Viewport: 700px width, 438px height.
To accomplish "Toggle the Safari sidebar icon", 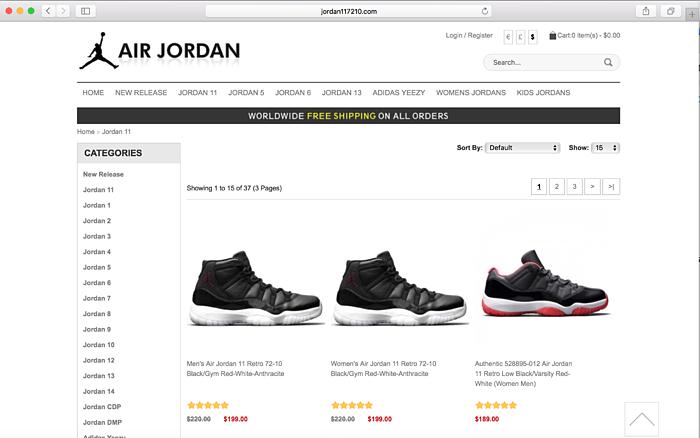I will coord(86,11).
